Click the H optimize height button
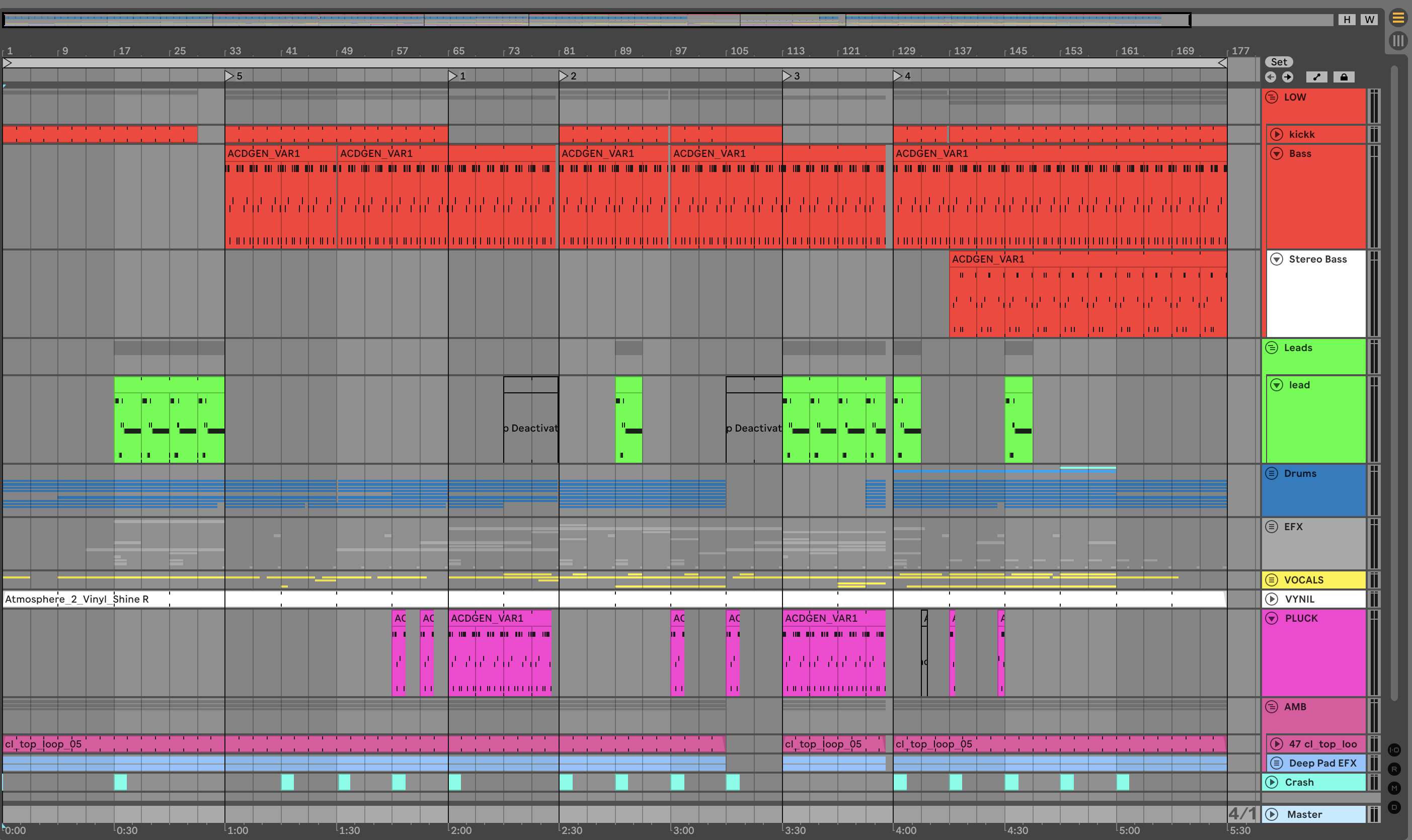Image resolution: width=1412 pixels, height=840 pixels. click(x=1347, y=20)
